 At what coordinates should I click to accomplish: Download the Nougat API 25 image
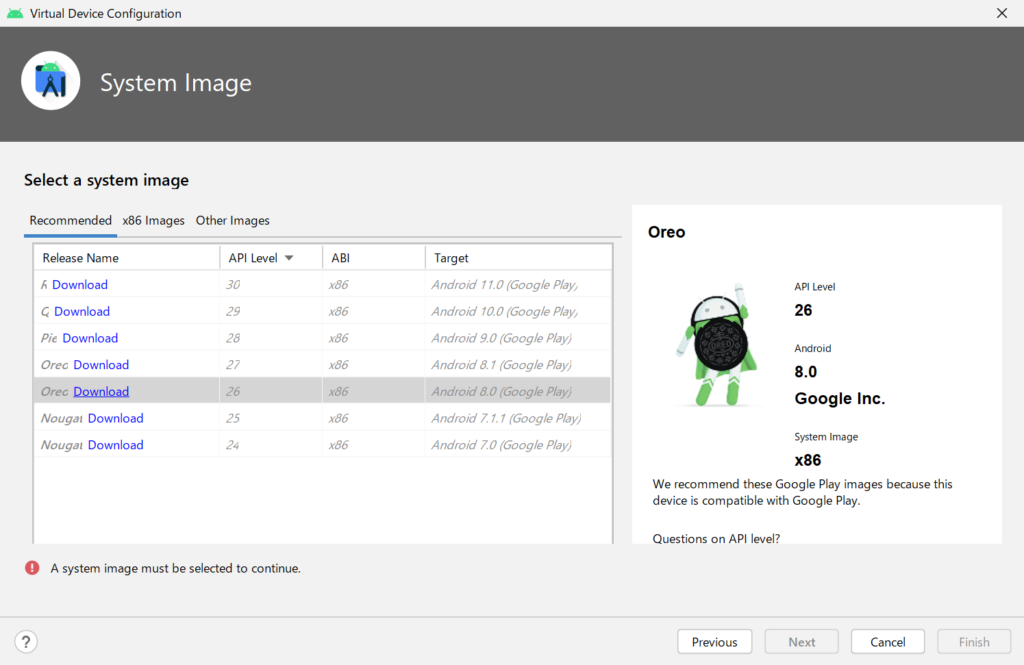coord(116,418)
